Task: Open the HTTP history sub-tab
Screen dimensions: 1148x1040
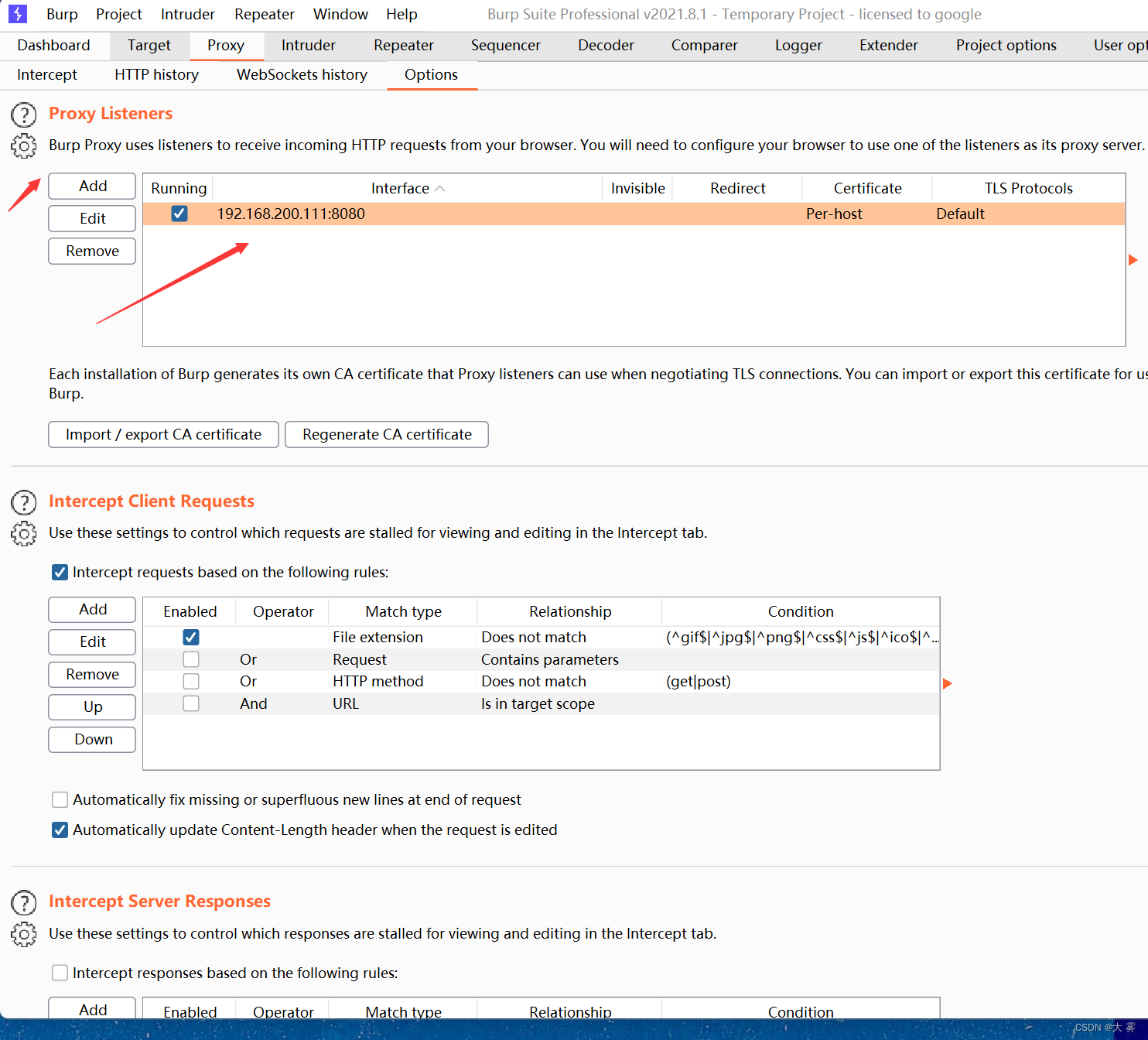Action: point(157,74)
